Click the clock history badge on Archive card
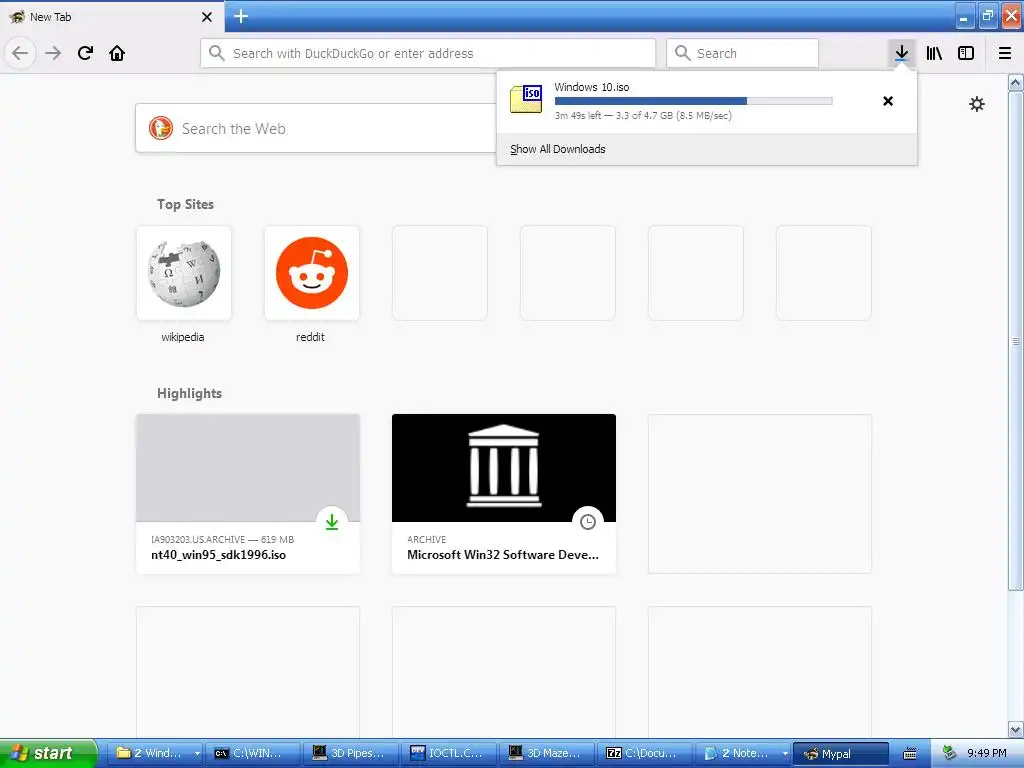This screenshot has width=1024, height=768. pyautogui.click(x=588, y=522)
